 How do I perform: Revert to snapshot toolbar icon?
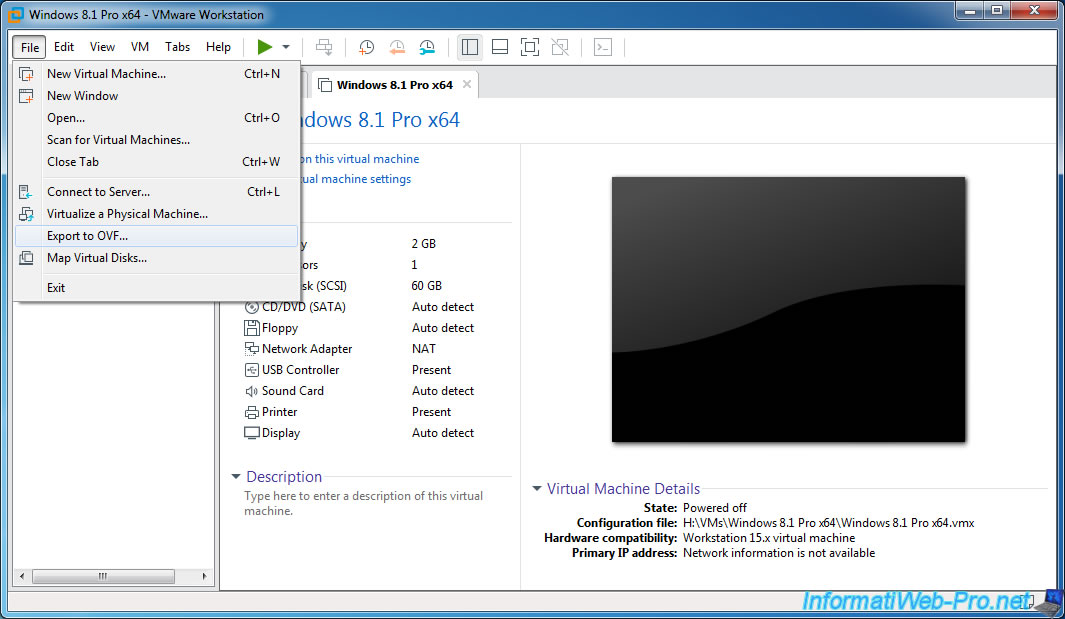pyautogui.click(x=397, y=47)
